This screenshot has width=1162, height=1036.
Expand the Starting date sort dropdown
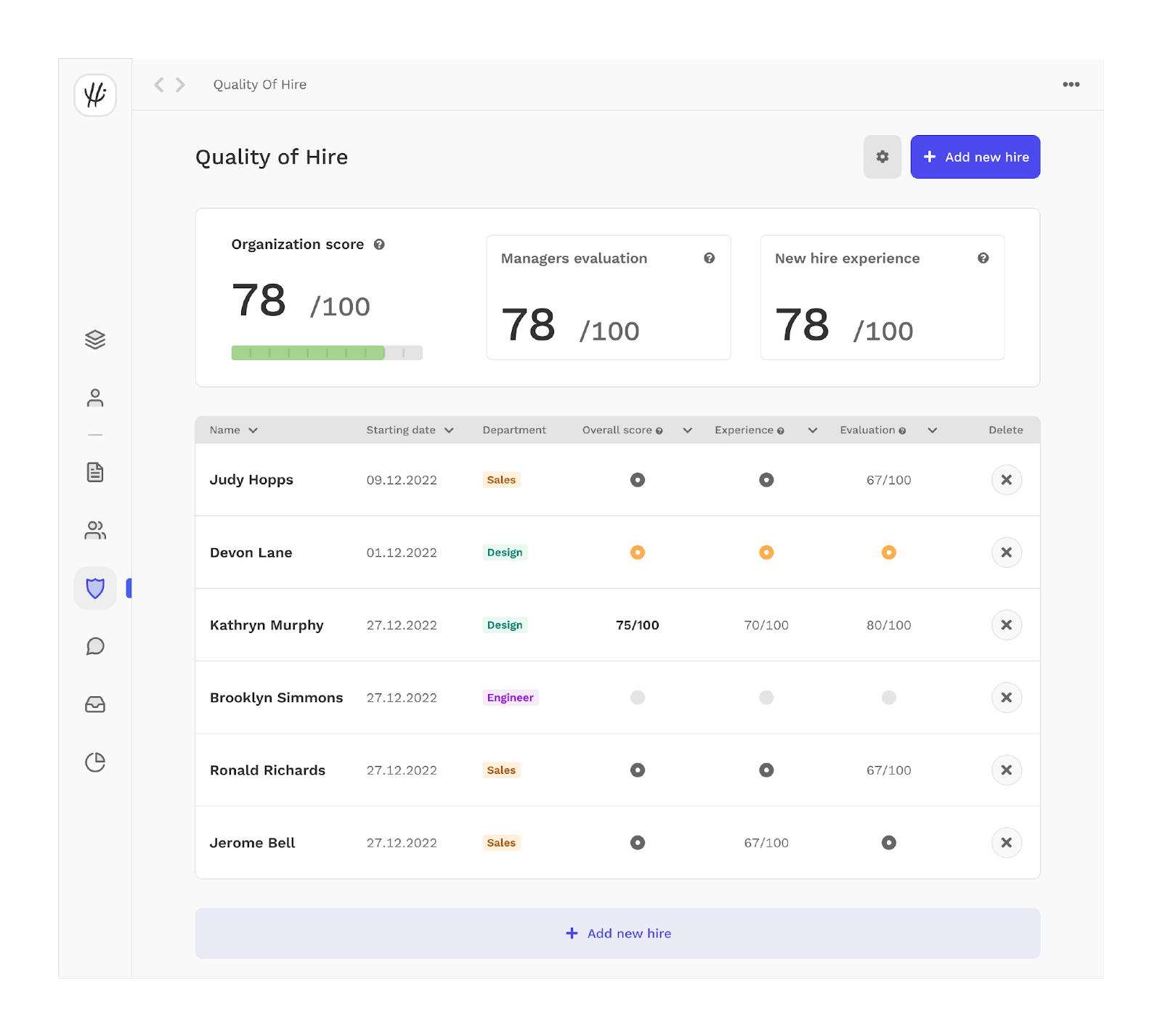point(450,430)
